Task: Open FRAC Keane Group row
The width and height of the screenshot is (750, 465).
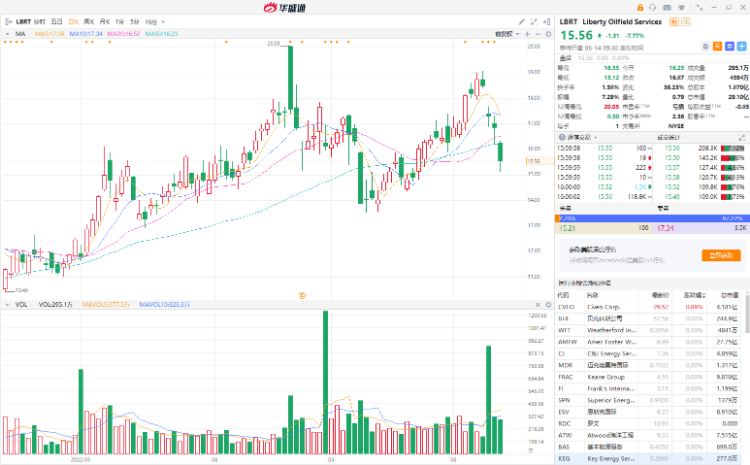Action: click(649, 377)
